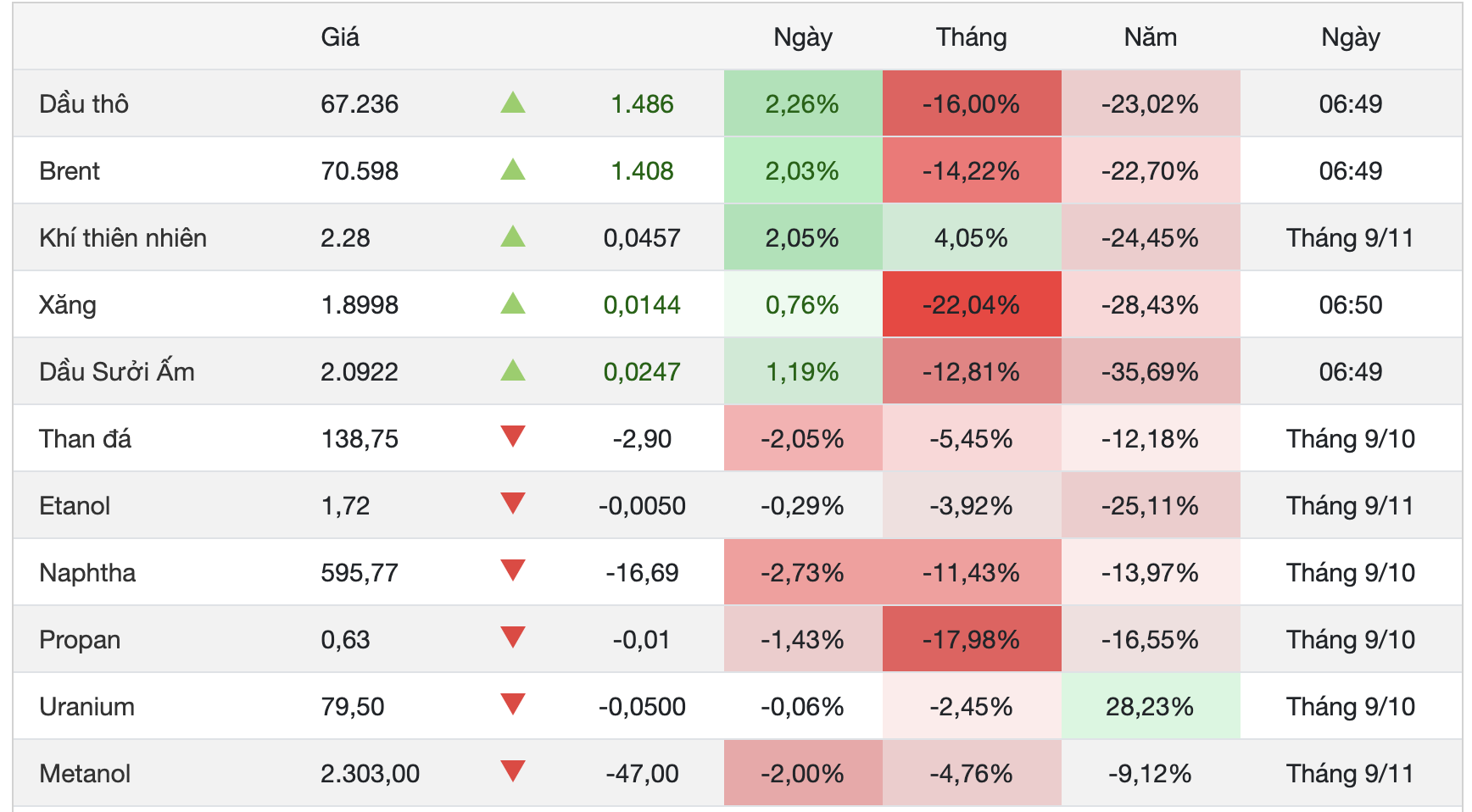Click the up arrow in Khí thiên nhiên row
1472x812 pixels.
[x=513, y=236]
